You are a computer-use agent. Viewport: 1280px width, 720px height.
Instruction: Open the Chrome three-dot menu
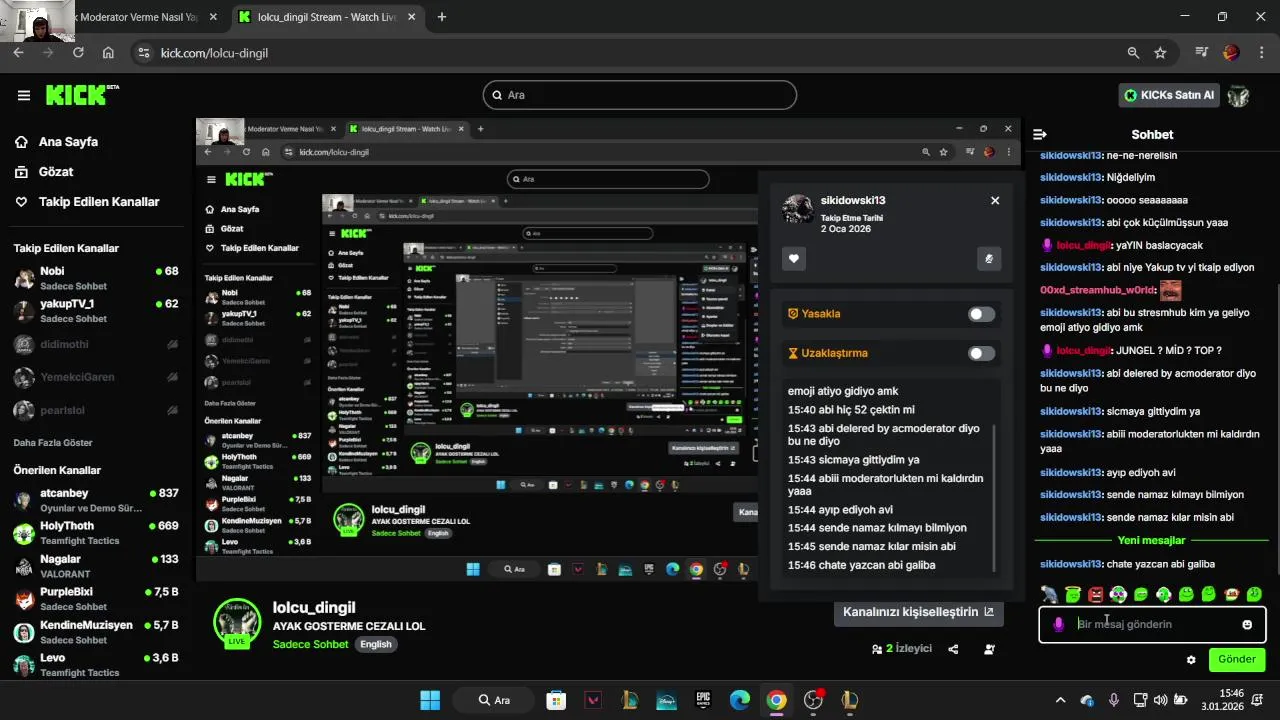point(1261,53)
